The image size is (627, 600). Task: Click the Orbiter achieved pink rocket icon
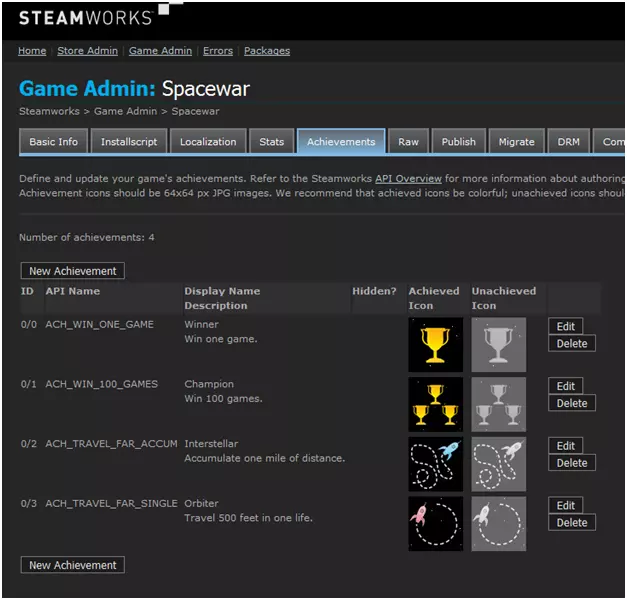click(x=435, y=524)
